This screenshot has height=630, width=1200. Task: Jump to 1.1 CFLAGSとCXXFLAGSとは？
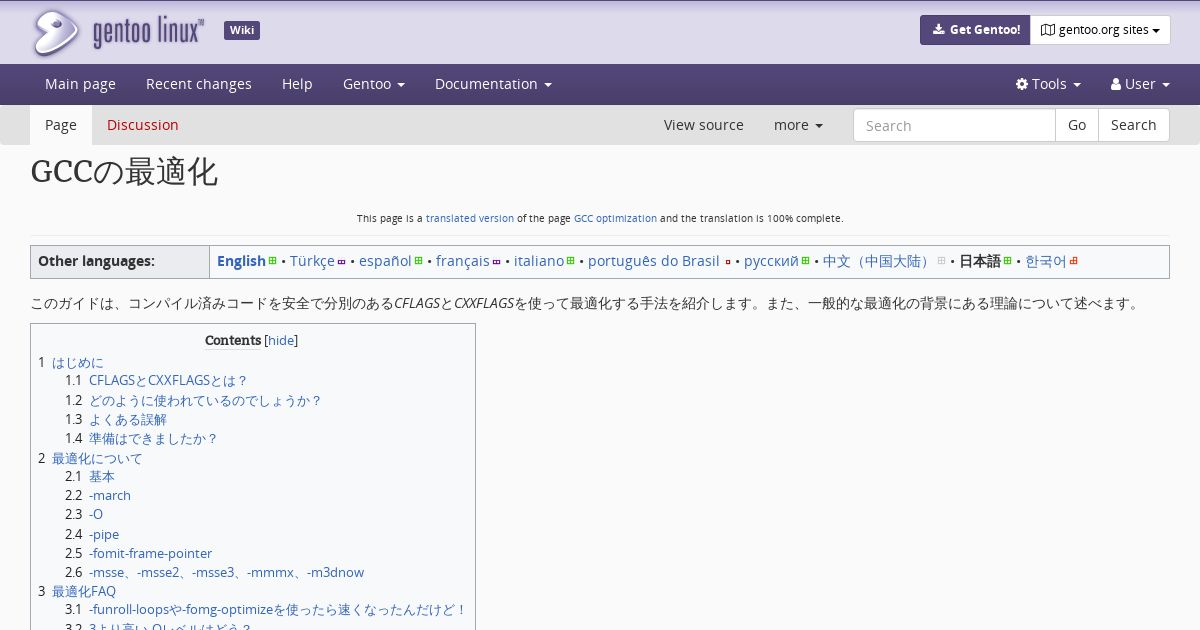168,381
